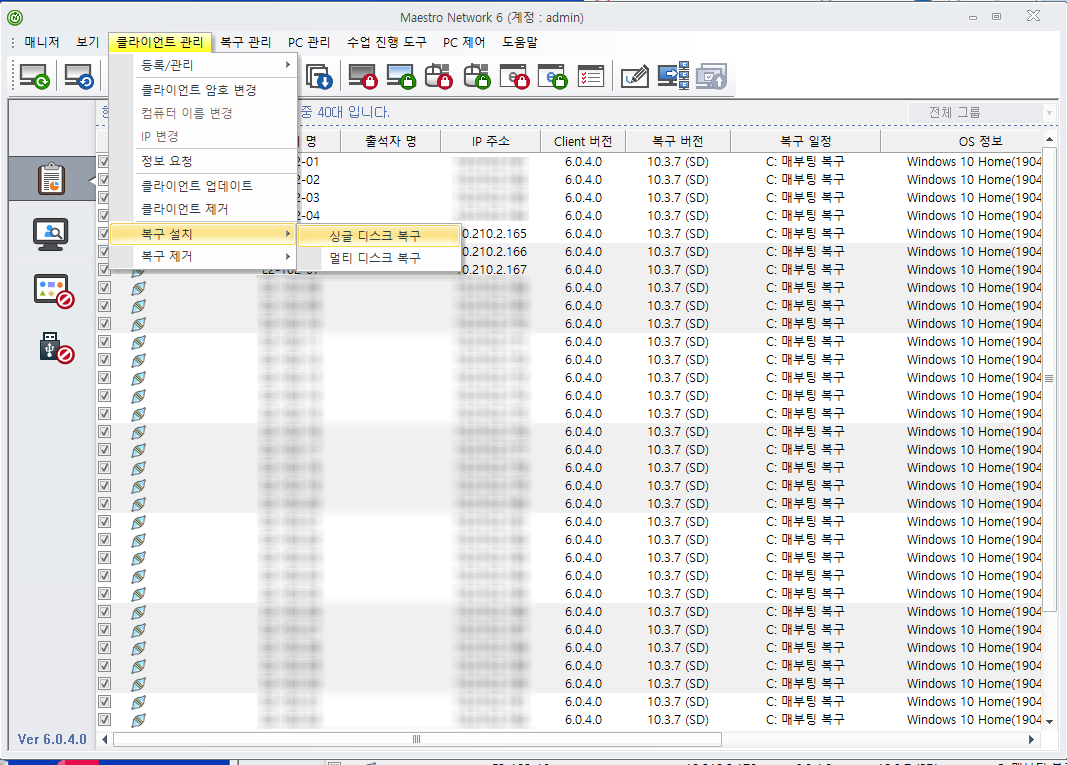Click the horizontal scrollbar thumb
1067x765 pixels.
pyautogui.click(x=417, y=739)
